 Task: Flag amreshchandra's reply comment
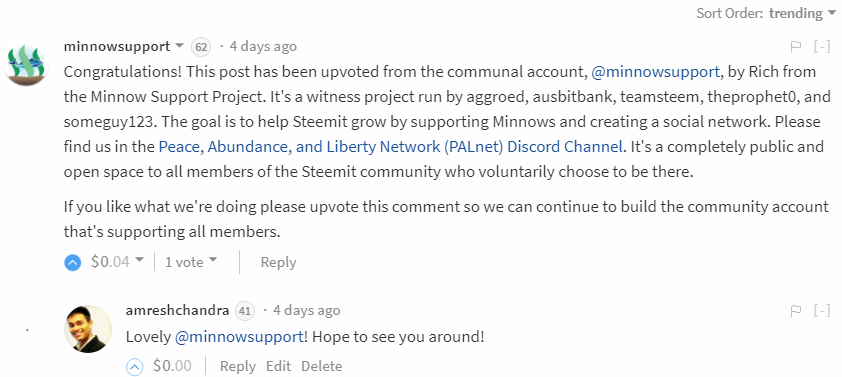coord(796,310)
